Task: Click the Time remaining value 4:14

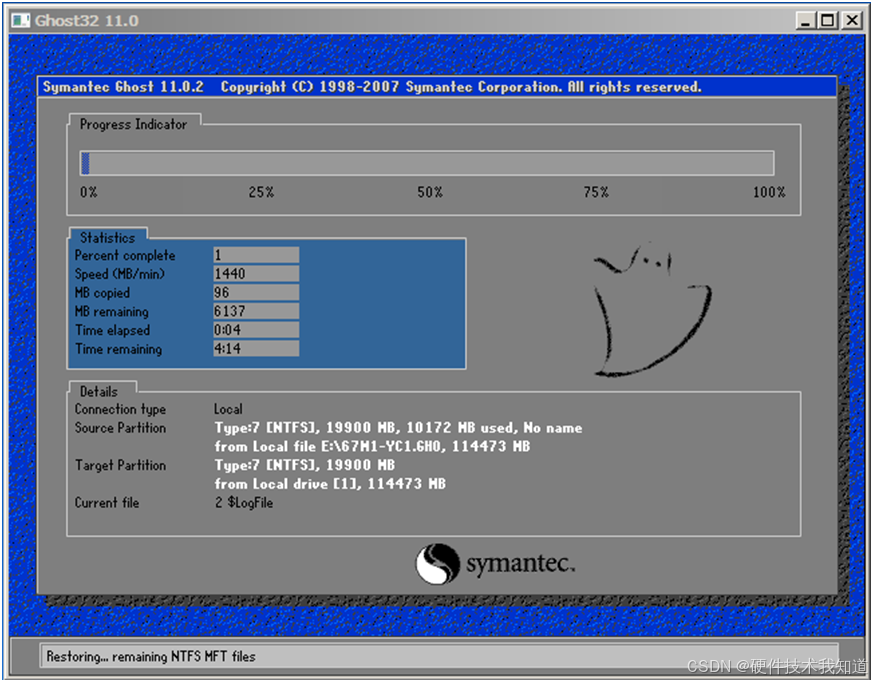Action: [256, 349]
